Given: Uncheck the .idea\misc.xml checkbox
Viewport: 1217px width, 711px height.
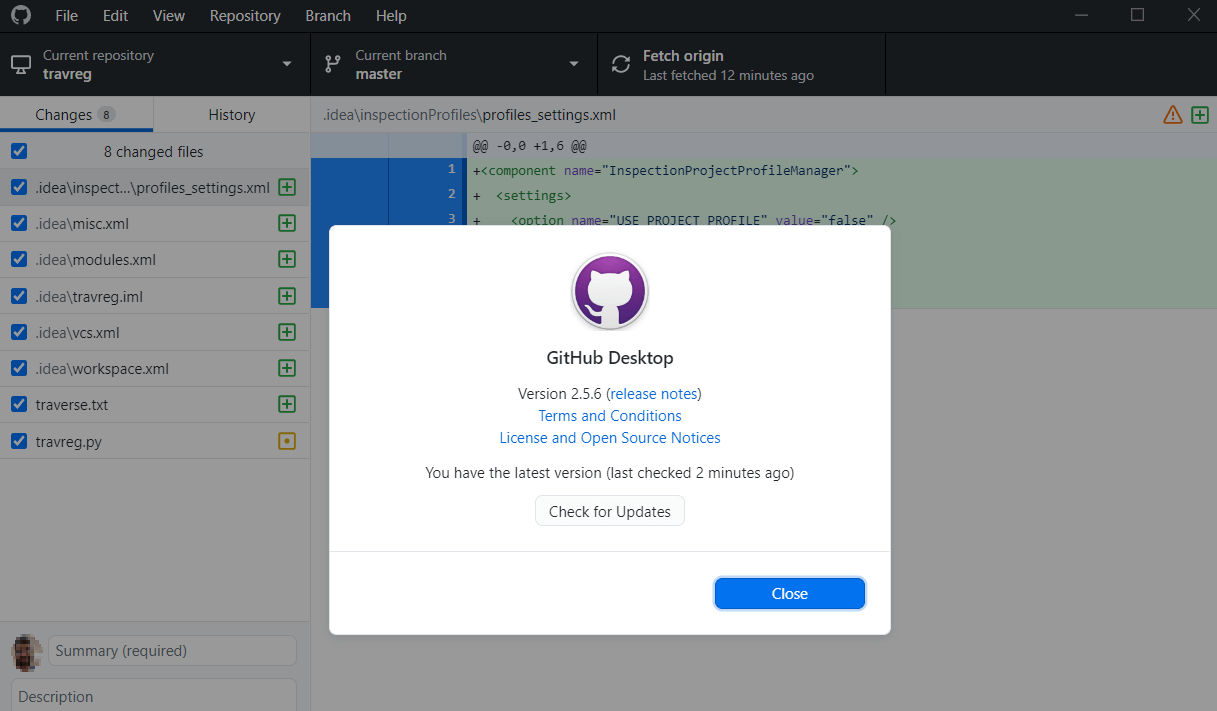Looking at the screenshot, I should [19, 223].
